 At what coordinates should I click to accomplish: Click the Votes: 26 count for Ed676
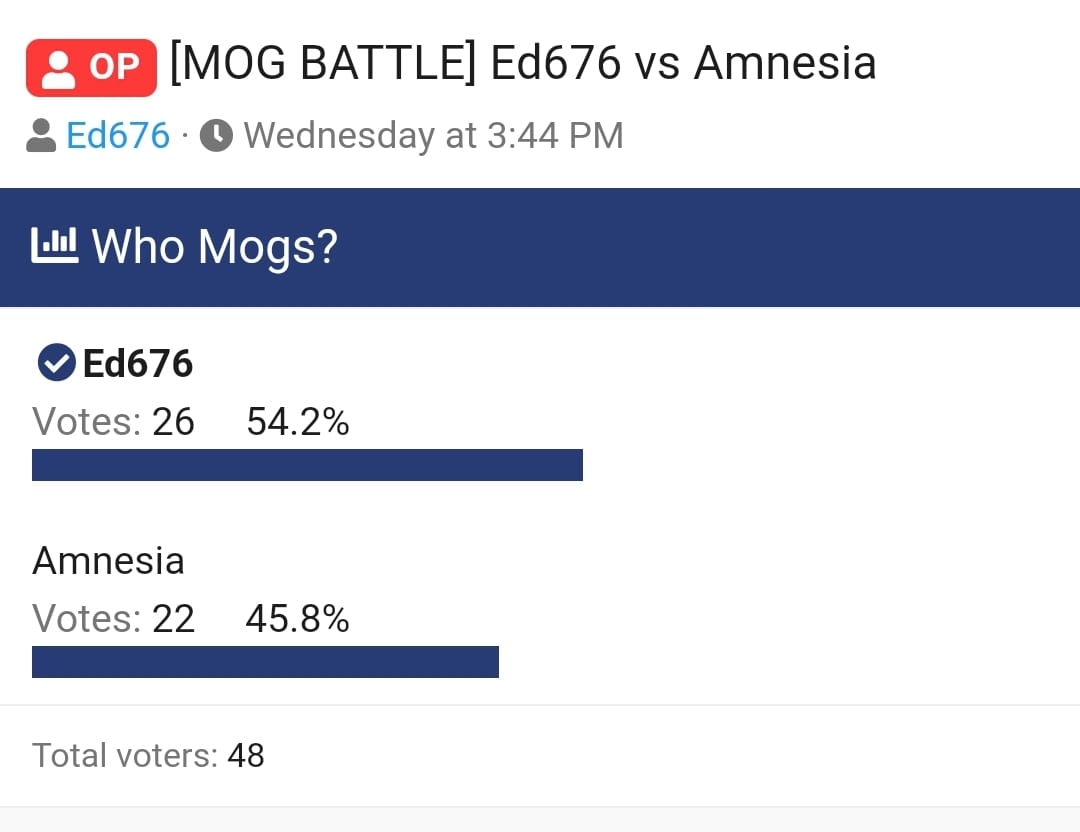[113, 422]
